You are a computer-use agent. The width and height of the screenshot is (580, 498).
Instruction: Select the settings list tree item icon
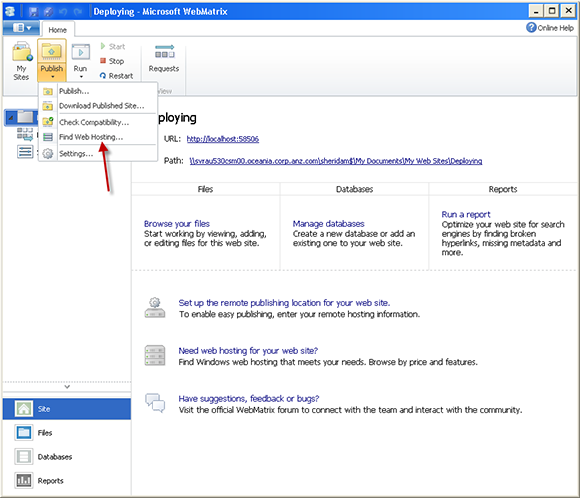click(25, 152)
